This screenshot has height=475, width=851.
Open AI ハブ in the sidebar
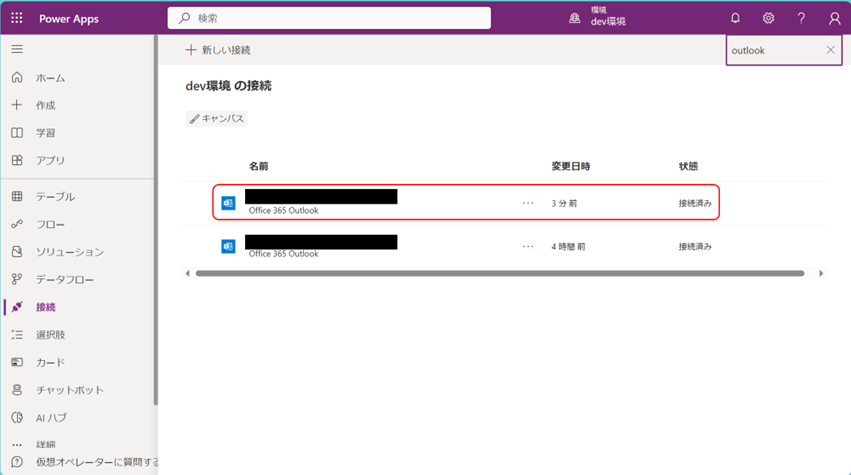(x=51, y=418)
